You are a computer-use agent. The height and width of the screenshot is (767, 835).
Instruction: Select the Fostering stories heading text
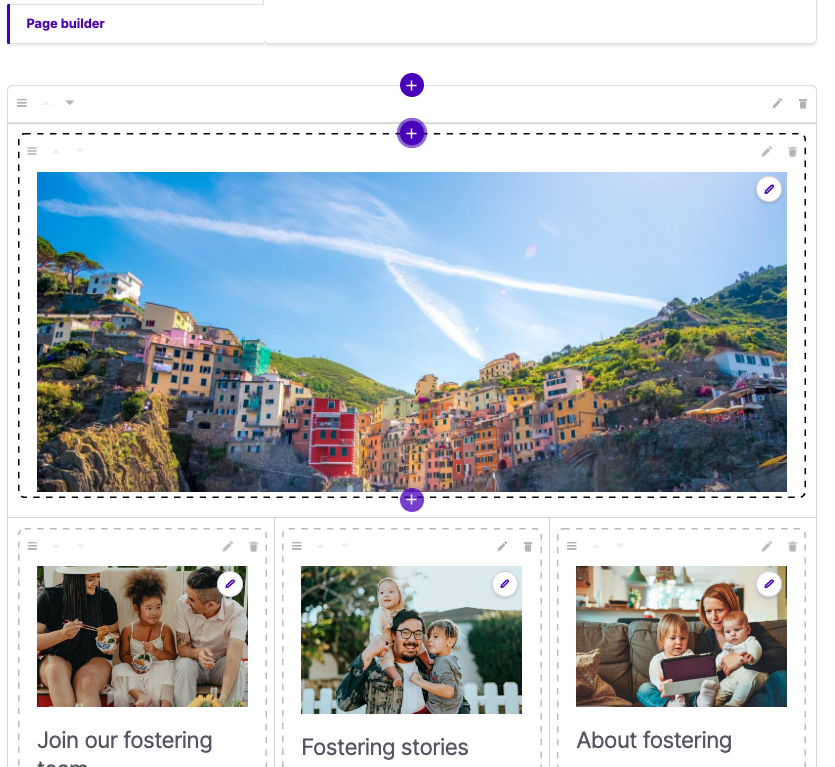385,747
